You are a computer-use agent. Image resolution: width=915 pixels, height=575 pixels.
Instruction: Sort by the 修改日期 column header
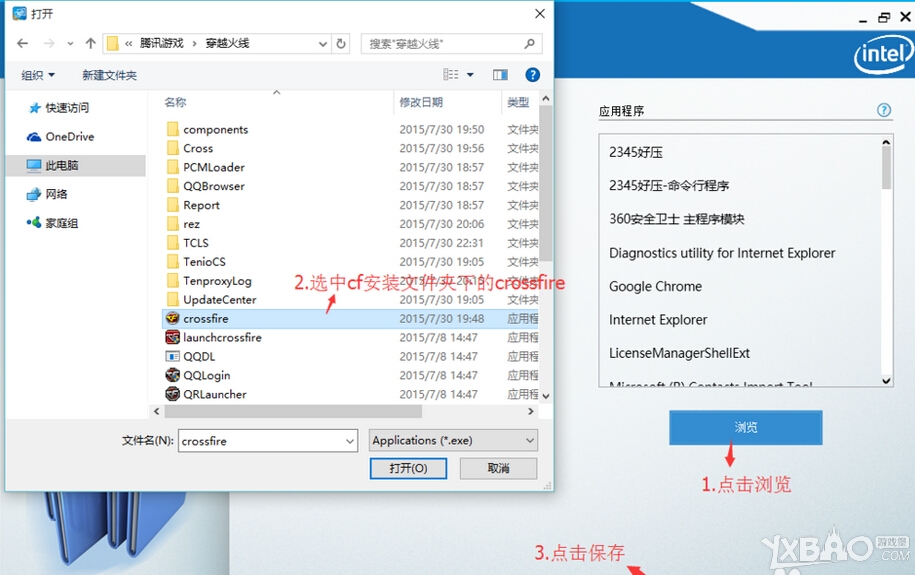click(x=421, y=102)
